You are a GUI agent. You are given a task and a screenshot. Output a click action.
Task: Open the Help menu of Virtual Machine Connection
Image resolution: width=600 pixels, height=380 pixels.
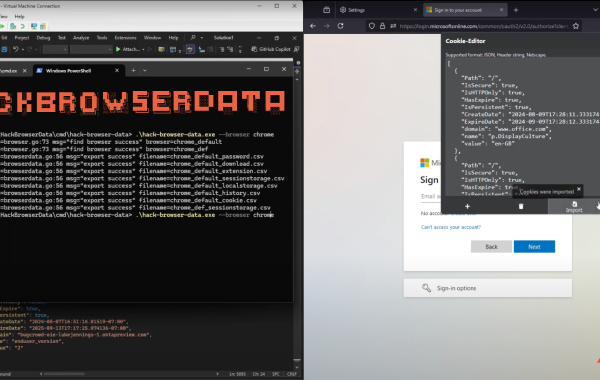[19, 16]
